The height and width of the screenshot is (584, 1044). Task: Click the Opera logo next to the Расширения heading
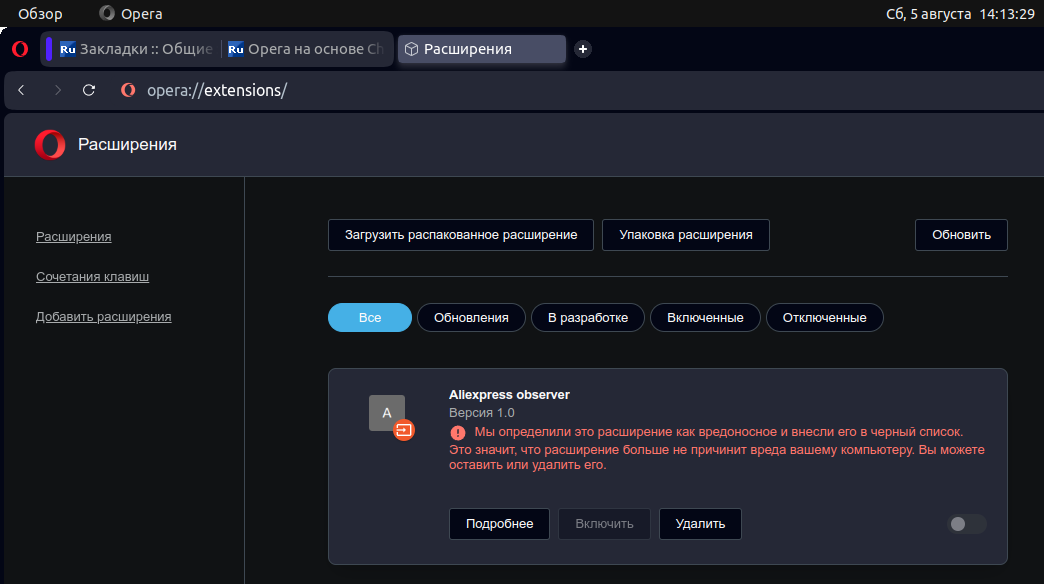(50, 145)
